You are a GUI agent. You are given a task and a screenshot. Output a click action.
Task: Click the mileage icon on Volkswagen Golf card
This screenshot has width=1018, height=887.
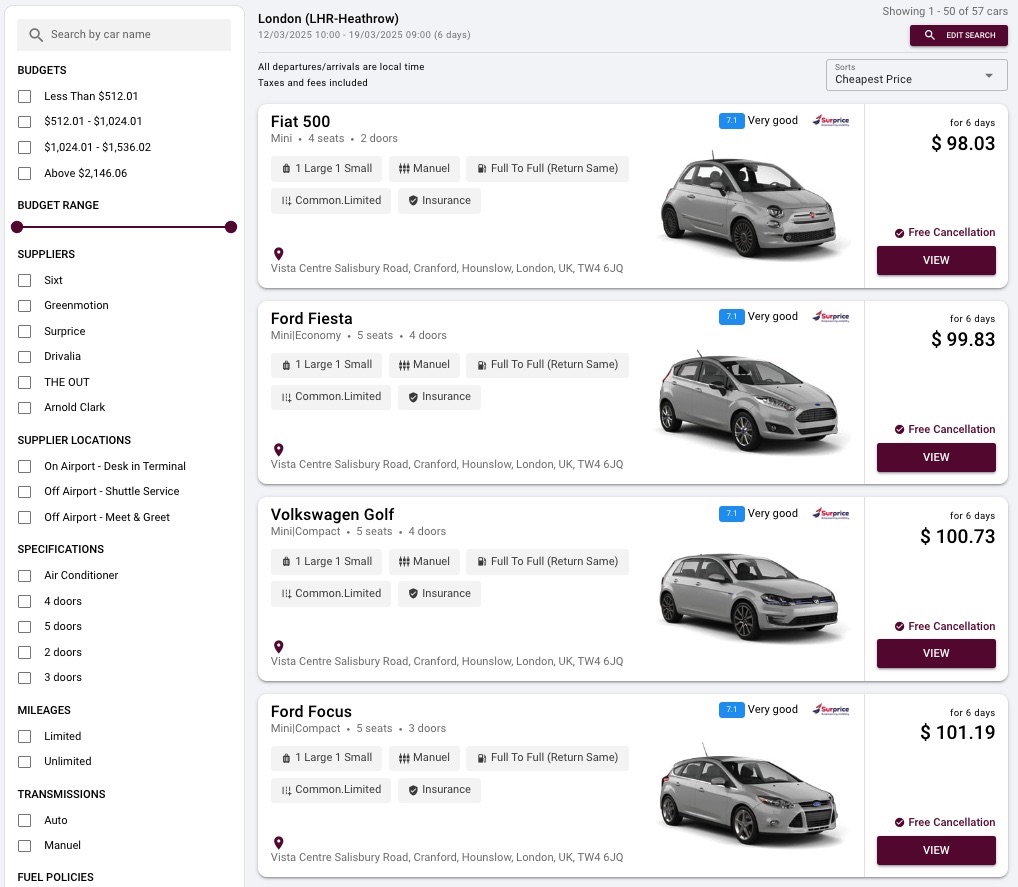click(286, 593)
